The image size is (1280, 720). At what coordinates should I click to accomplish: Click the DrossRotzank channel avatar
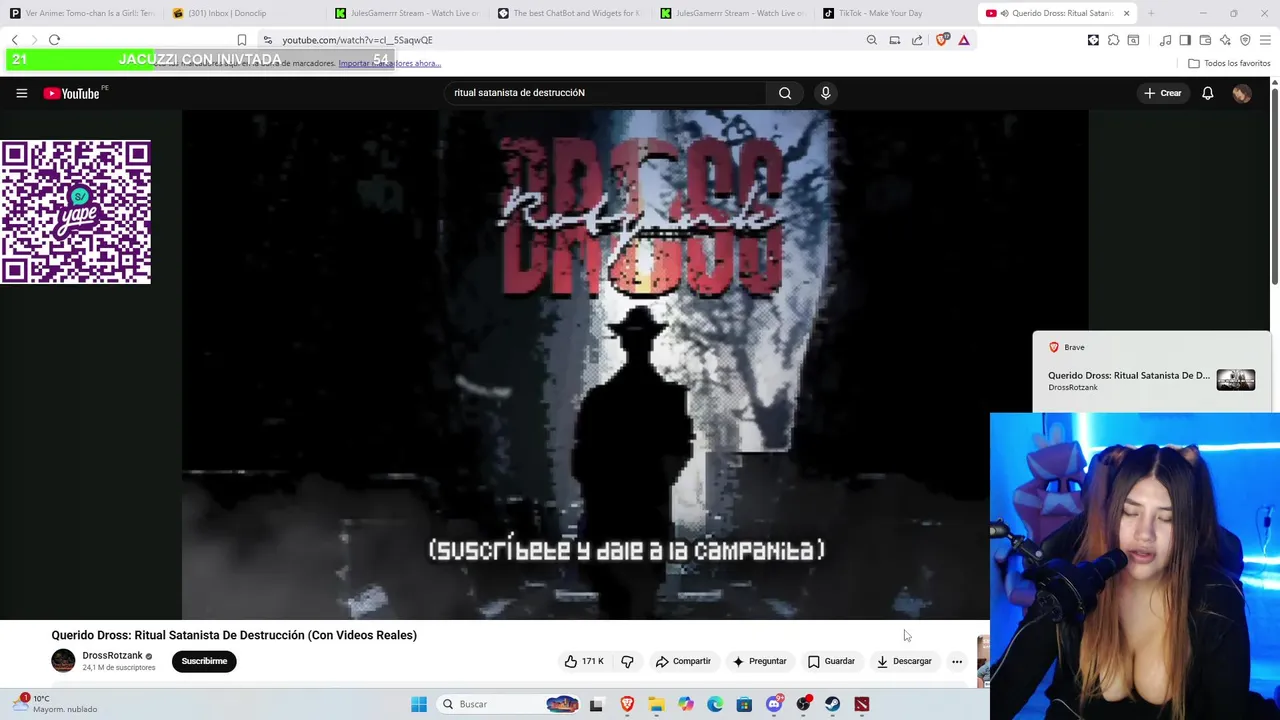click(x=63, y=661)
